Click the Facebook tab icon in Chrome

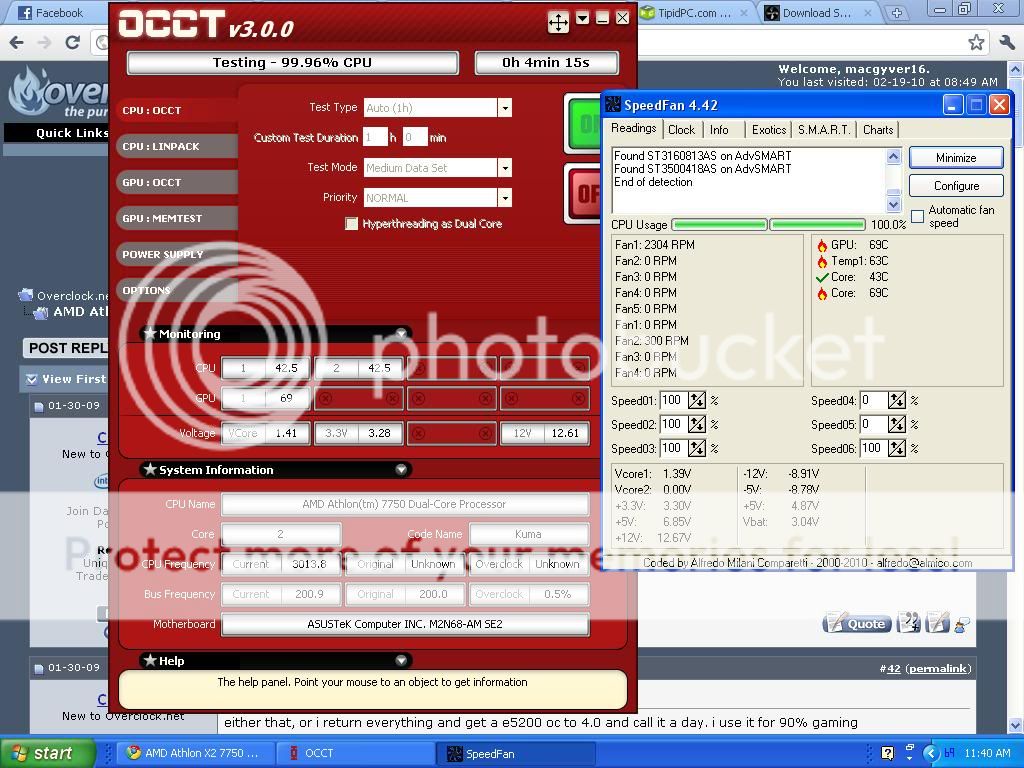[x=25, y=13]
